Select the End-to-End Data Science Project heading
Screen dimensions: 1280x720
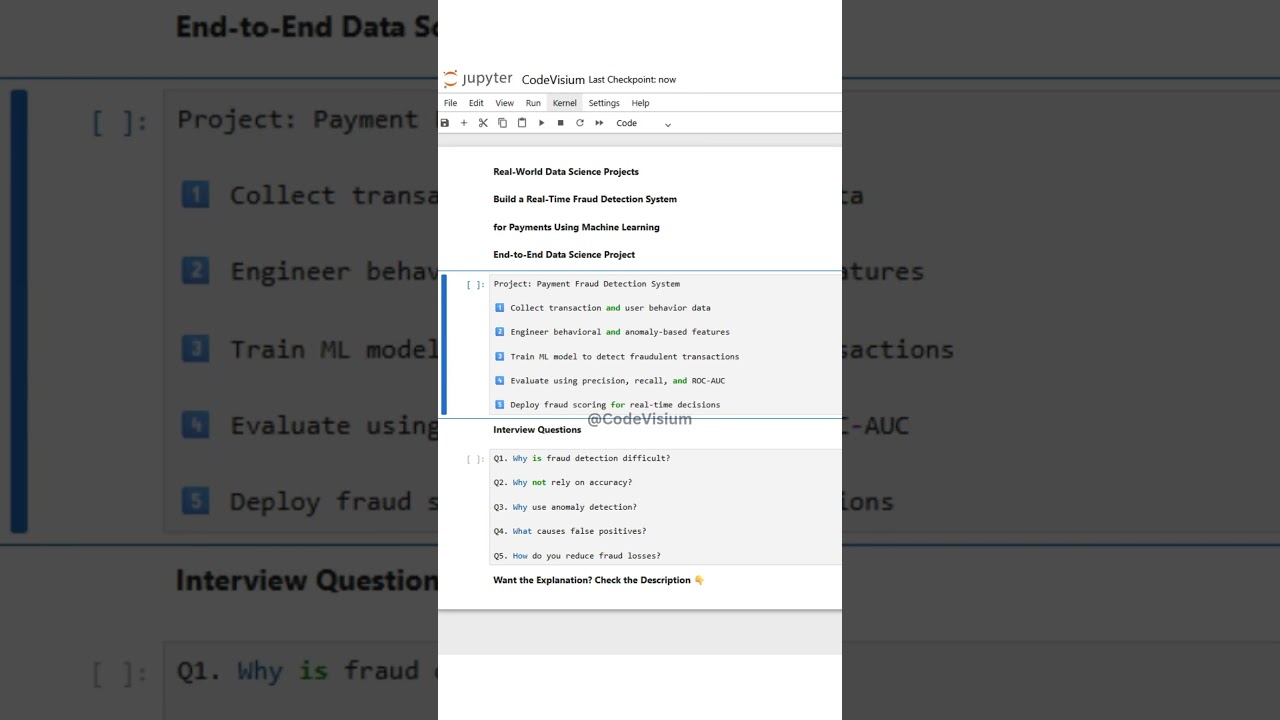(x=564, y=255)
